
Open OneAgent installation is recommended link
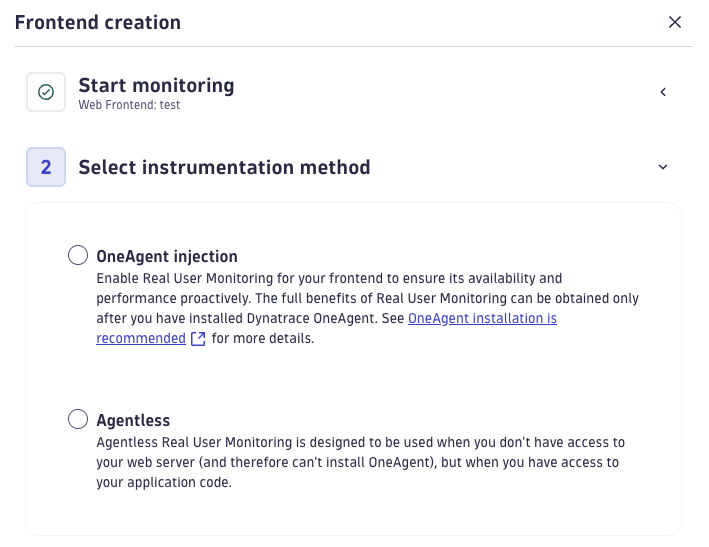click(x=482, y=318)
